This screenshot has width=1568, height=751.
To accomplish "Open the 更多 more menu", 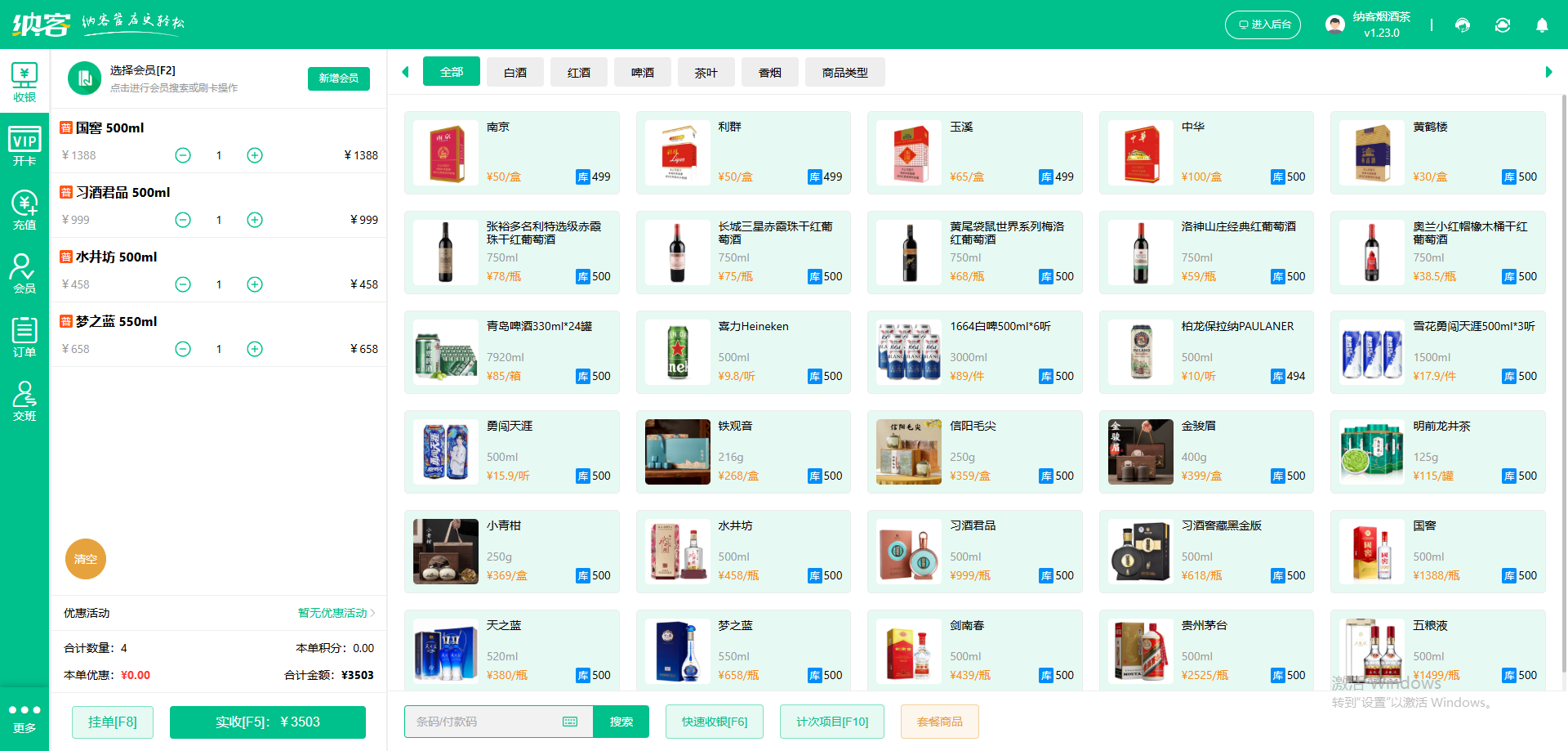I will coord(24,718).
